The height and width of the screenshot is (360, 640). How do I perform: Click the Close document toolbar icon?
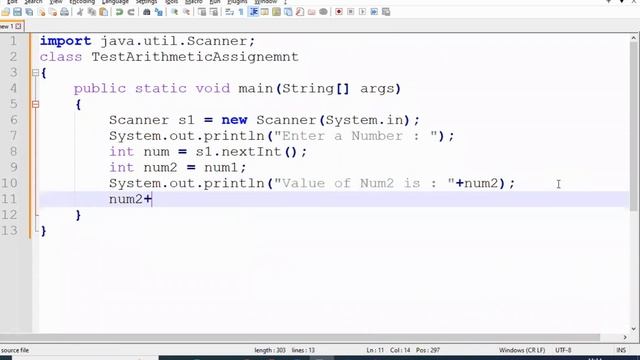coord(41,12)
